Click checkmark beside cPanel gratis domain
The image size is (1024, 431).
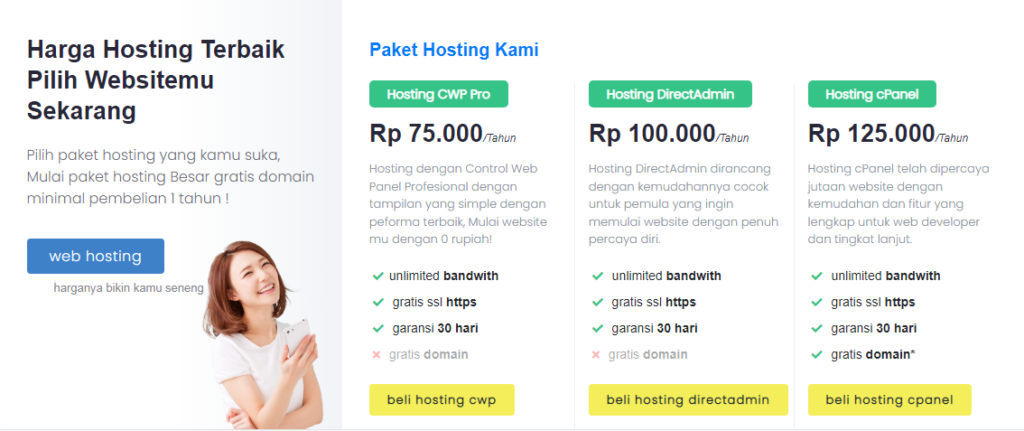(x=816, y=355)
